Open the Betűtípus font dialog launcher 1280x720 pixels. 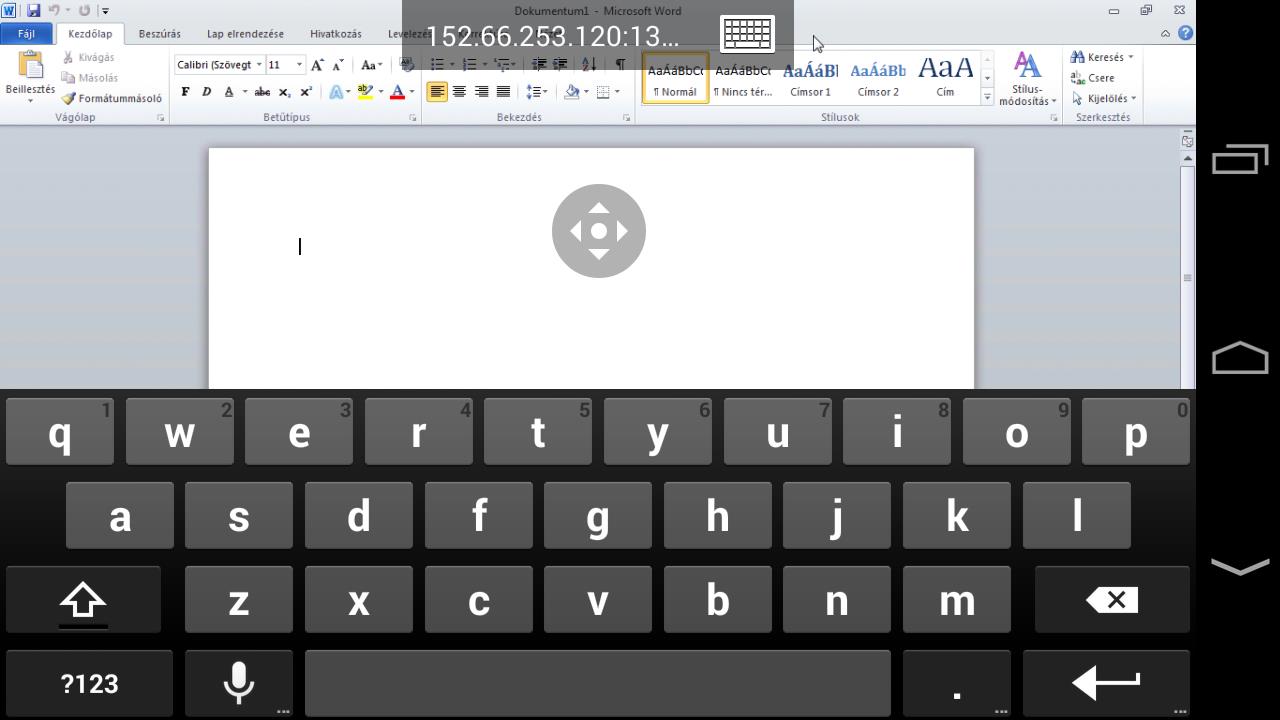click(413, 118)
